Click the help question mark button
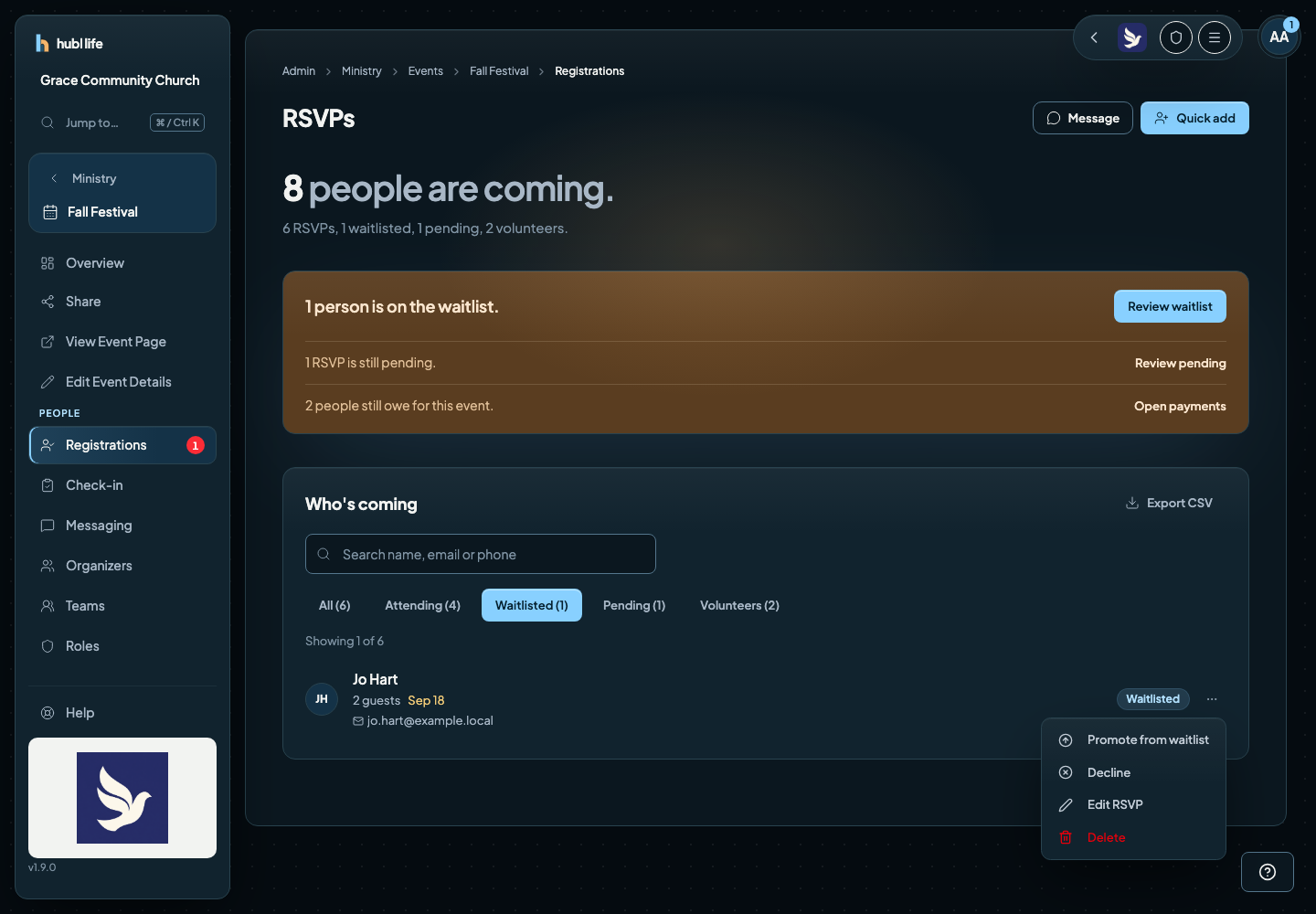This screenshot has height=914, width=1316. (x=1268, y=872)
